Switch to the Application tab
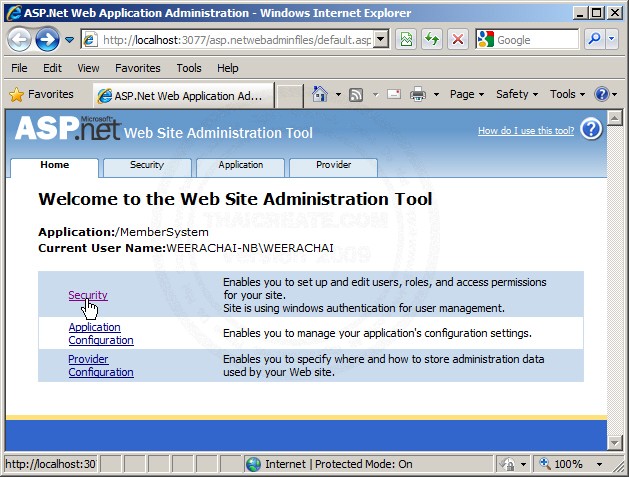The height and width of the screenshot is (477, 629). (240, 166)
